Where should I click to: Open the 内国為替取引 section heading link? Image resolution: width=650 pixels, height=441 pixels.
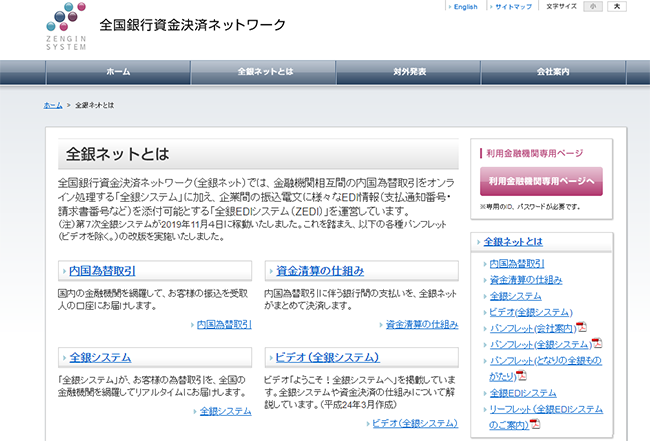click(x=102, y=271)
